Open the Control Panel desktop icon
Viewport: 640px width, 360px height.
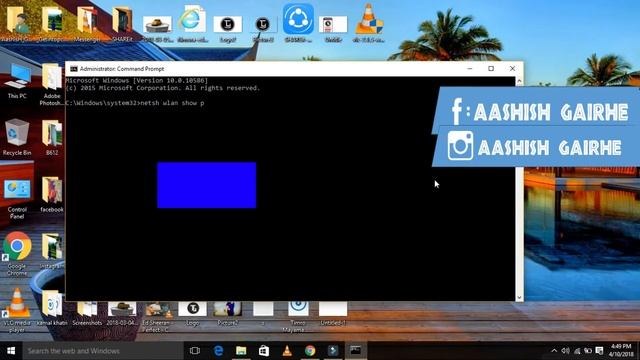(x=17, y=198)
